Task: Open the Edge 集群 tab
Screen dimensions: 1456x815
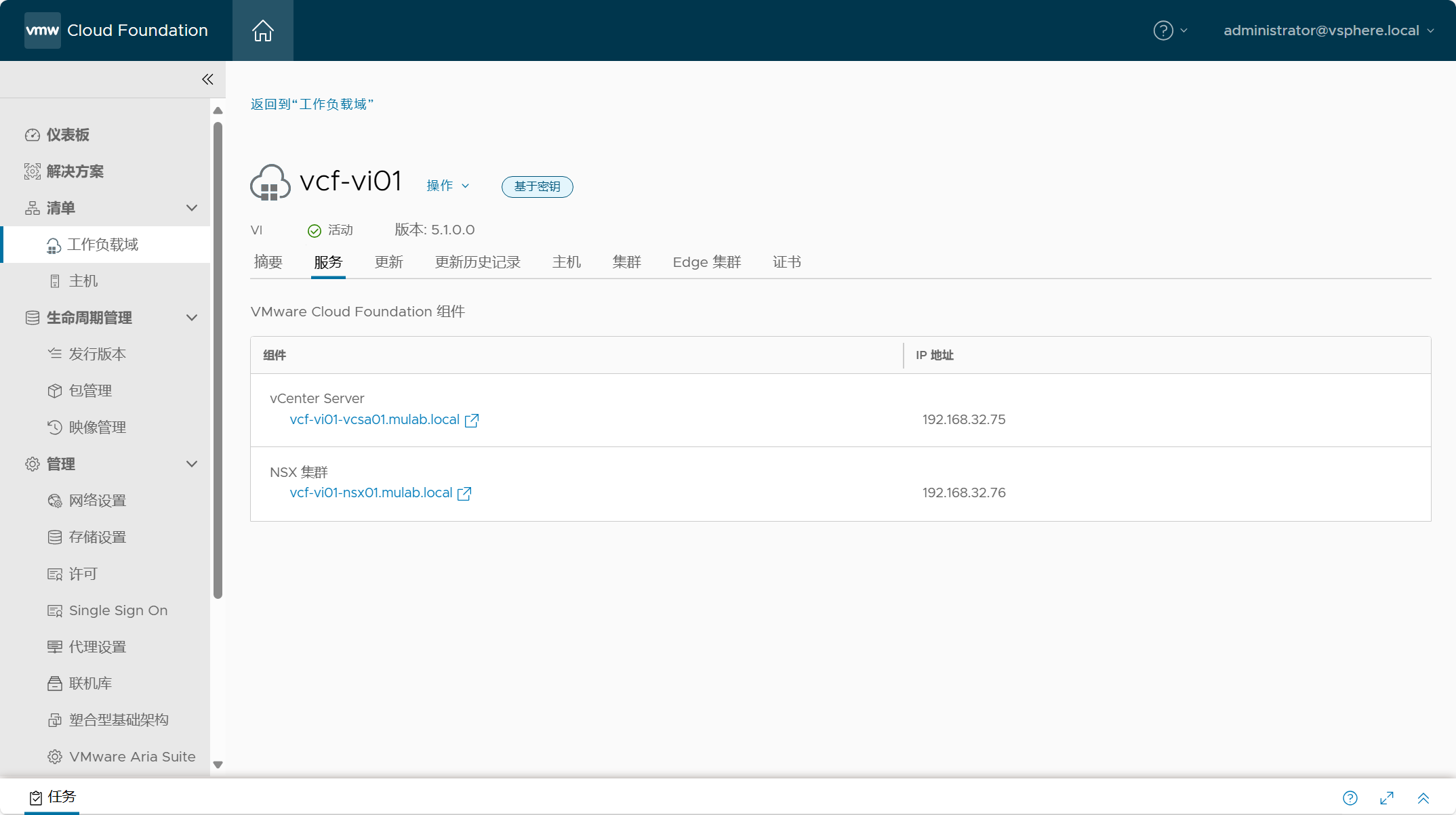Action: tap(707, 262)
